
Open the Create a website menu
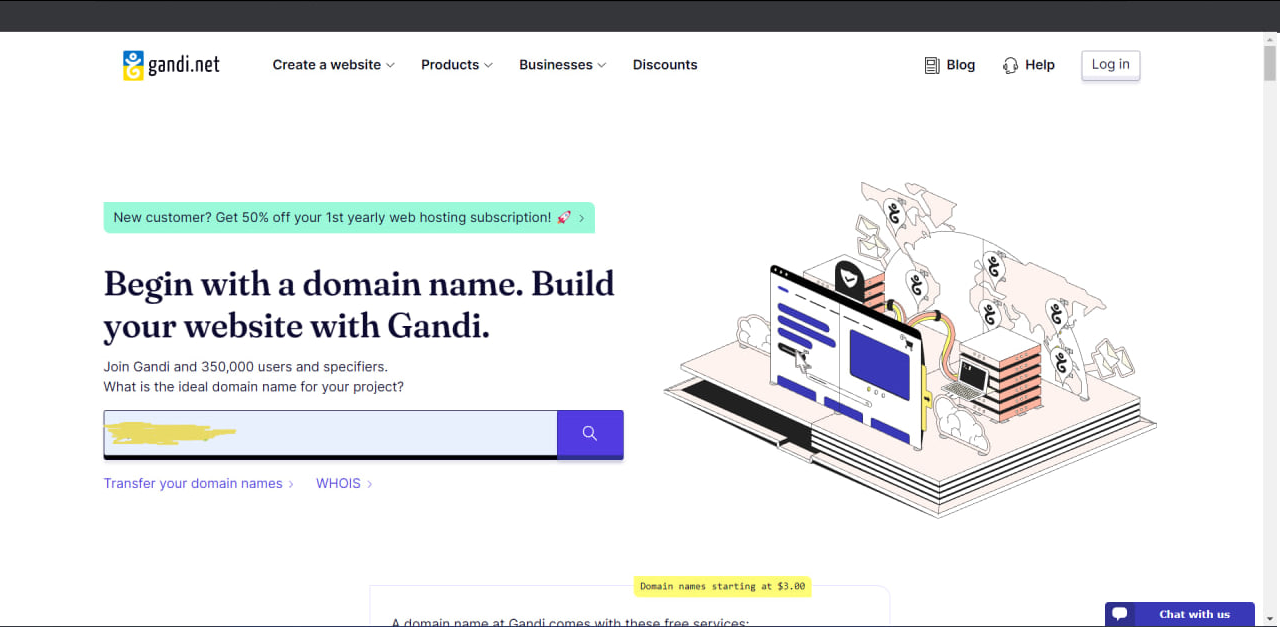point(334,65)
